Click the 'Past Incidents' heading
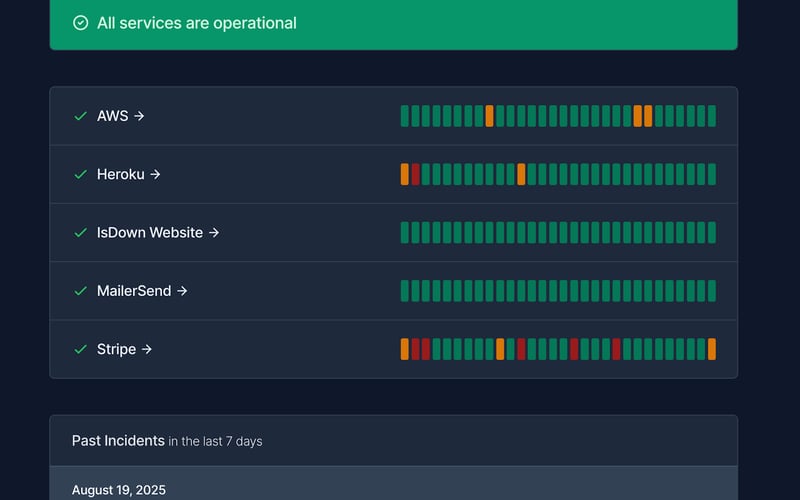This screenshot has width=800, height=500. [118, 441]
